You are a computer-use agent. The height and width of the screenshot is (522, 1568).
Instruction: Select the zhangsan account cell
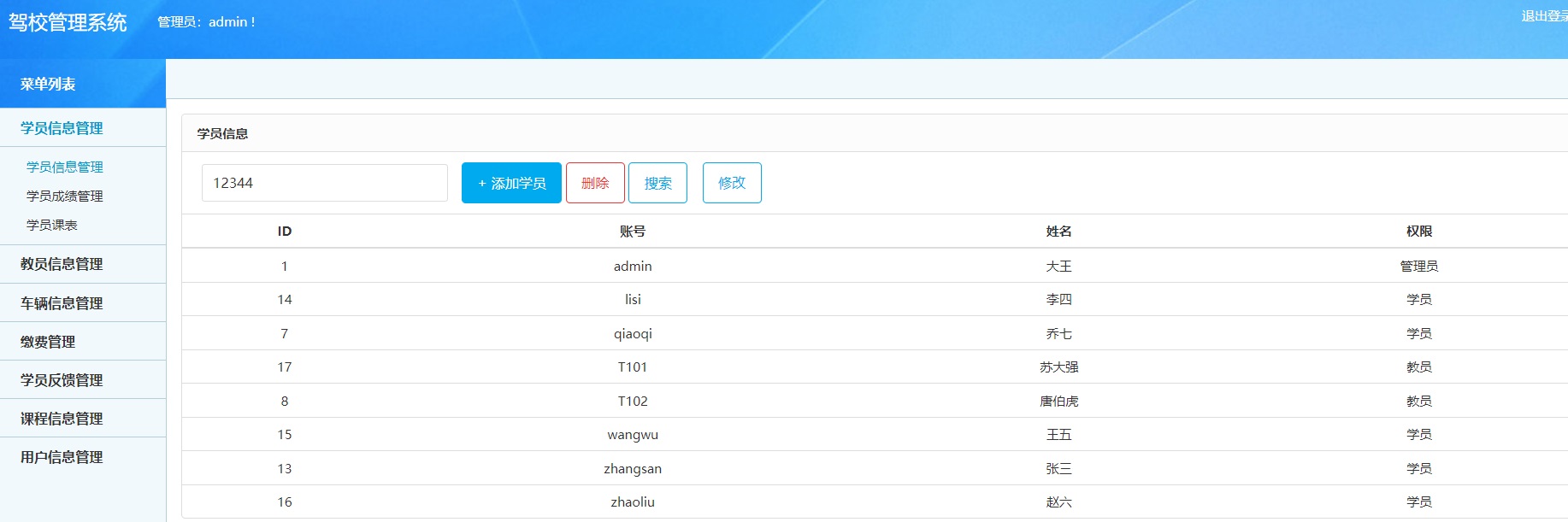point(633,468)
